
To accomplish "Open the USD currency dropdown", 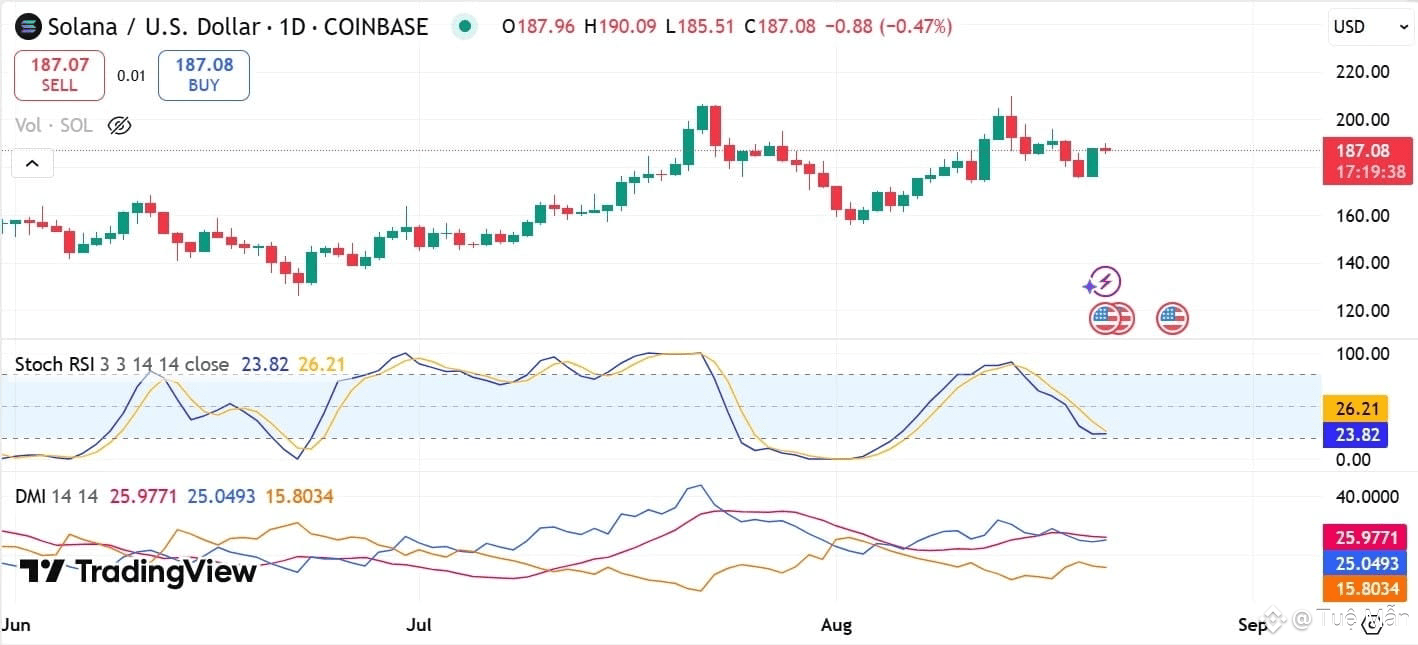I will (1370, 27).
